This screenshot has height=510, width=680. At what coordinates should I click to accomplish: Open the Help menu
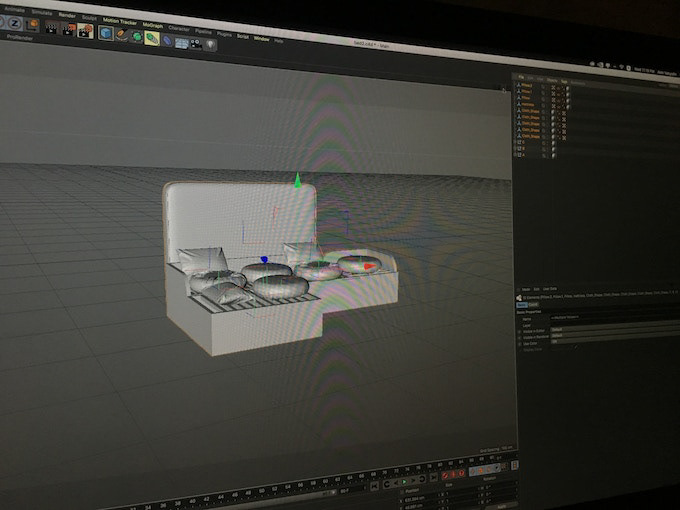point(279,40)
